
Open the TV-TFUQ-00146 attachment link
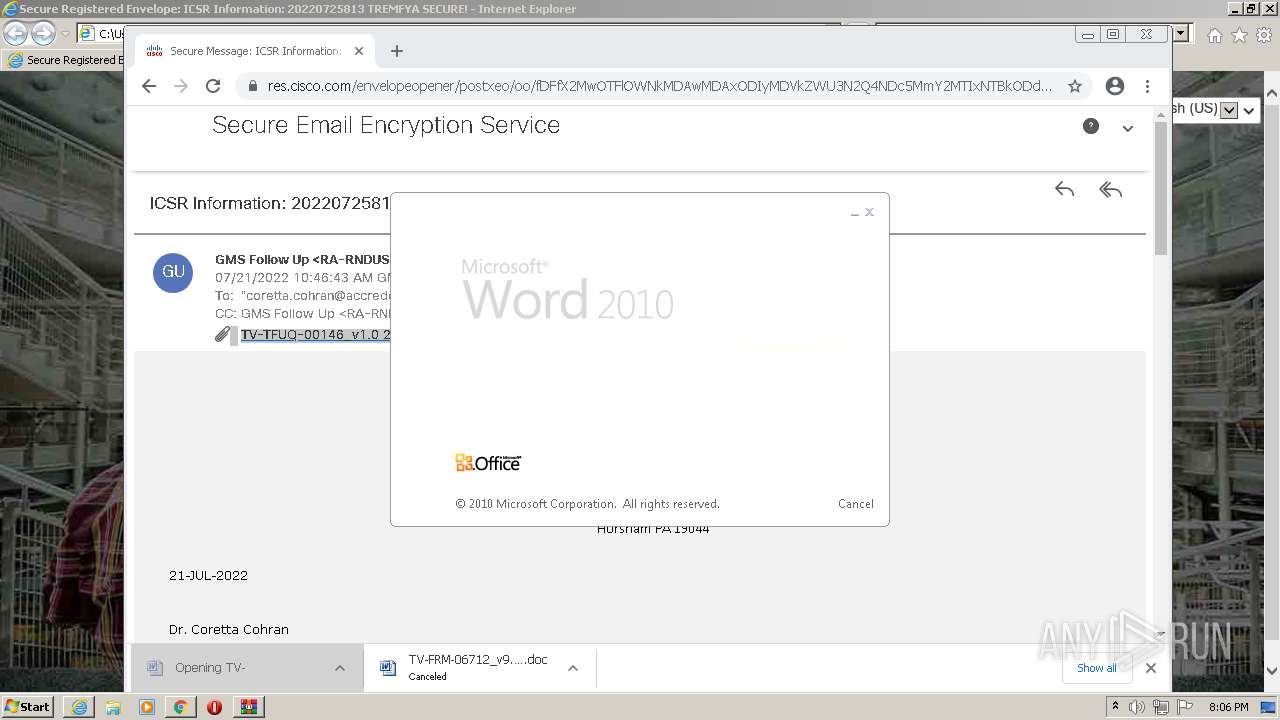[x=316, y=335]
